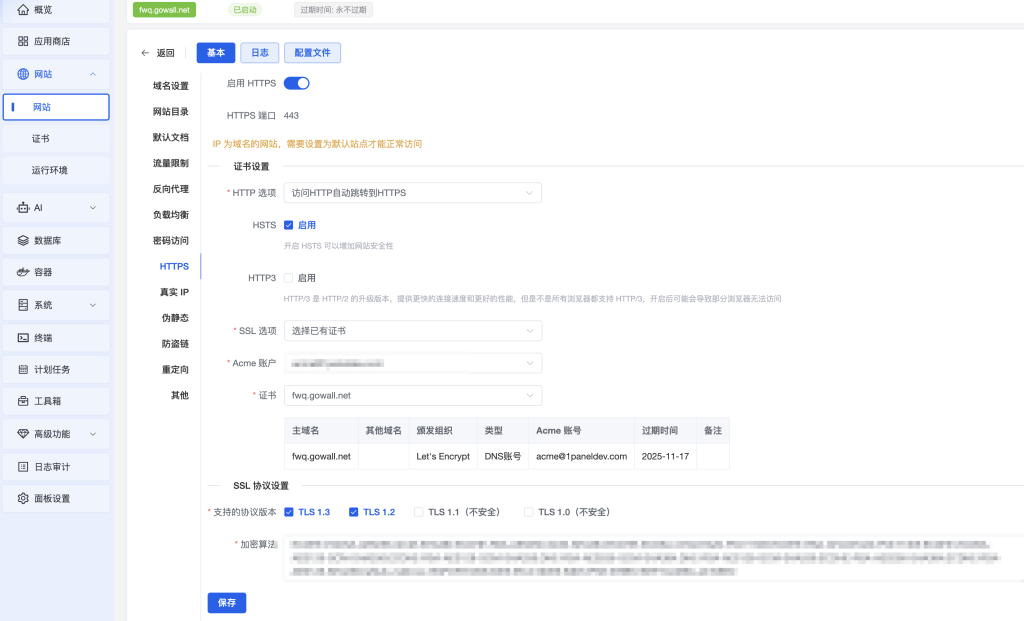Select 反向代理 in the settings menu
The image size is (1024, 621).
(x=171, y=189)
